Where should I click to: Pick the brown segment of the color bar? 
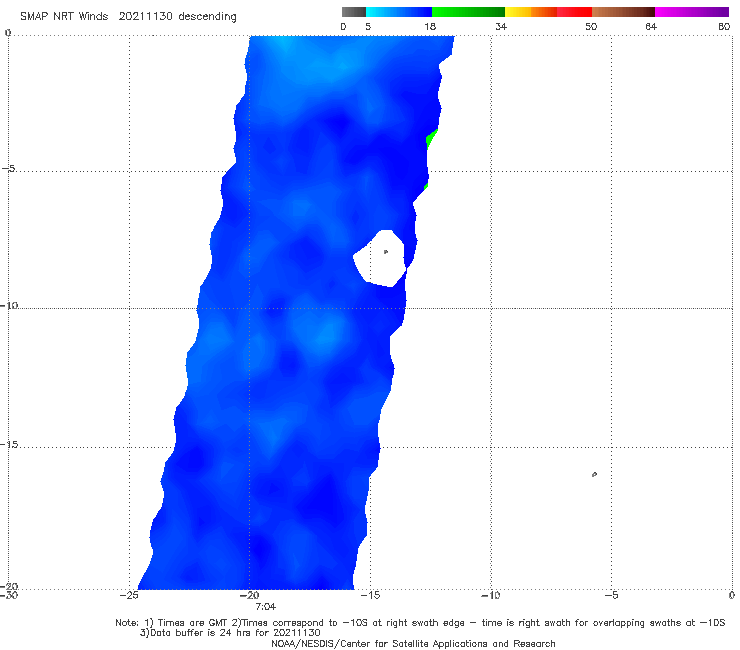click(x=623, y=12)
